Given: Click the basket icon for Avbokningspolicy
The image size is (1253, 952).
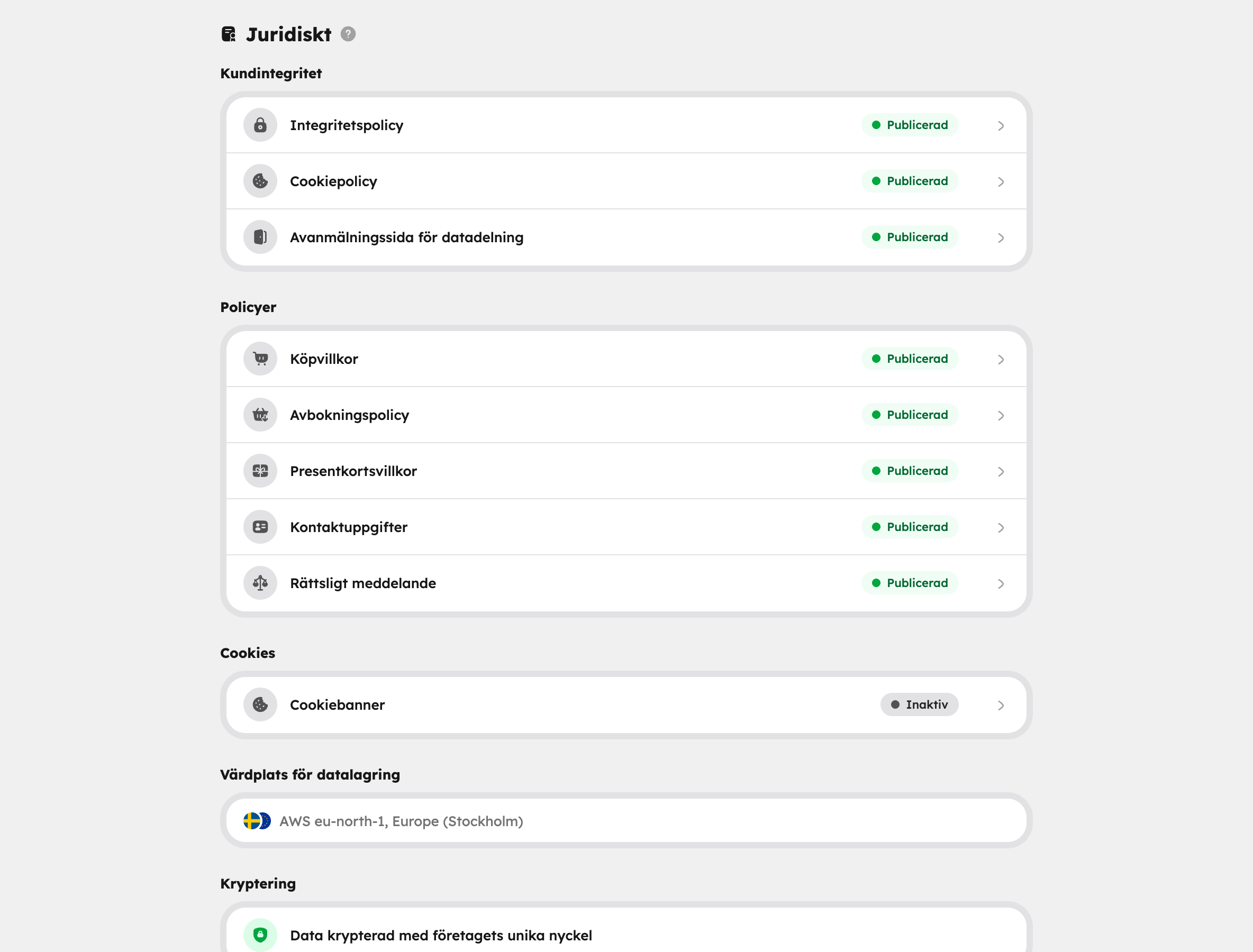Looking at the screenshot, I should coord(260,415).
